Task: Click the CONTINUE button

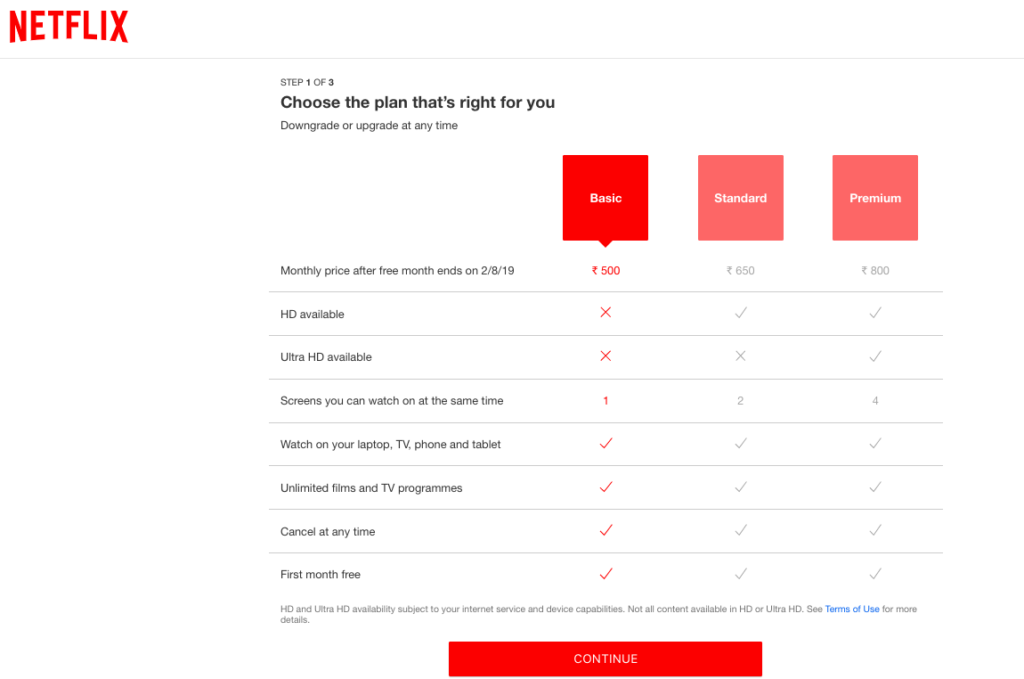Action: pyautogui.click(x=605, y=658)
